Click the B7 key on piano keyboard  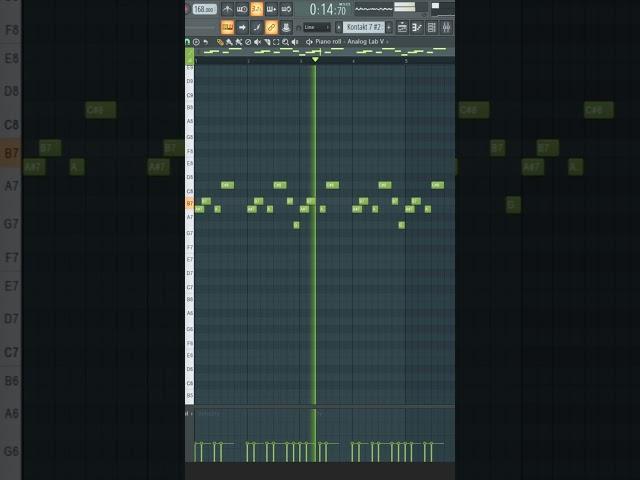click(190, 203)
